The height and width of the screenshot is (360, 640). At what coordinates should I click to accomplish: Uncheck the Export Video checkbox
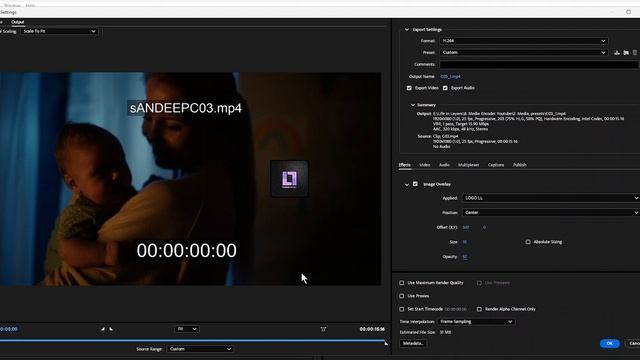pyautogui.click(x=409, y=88)
